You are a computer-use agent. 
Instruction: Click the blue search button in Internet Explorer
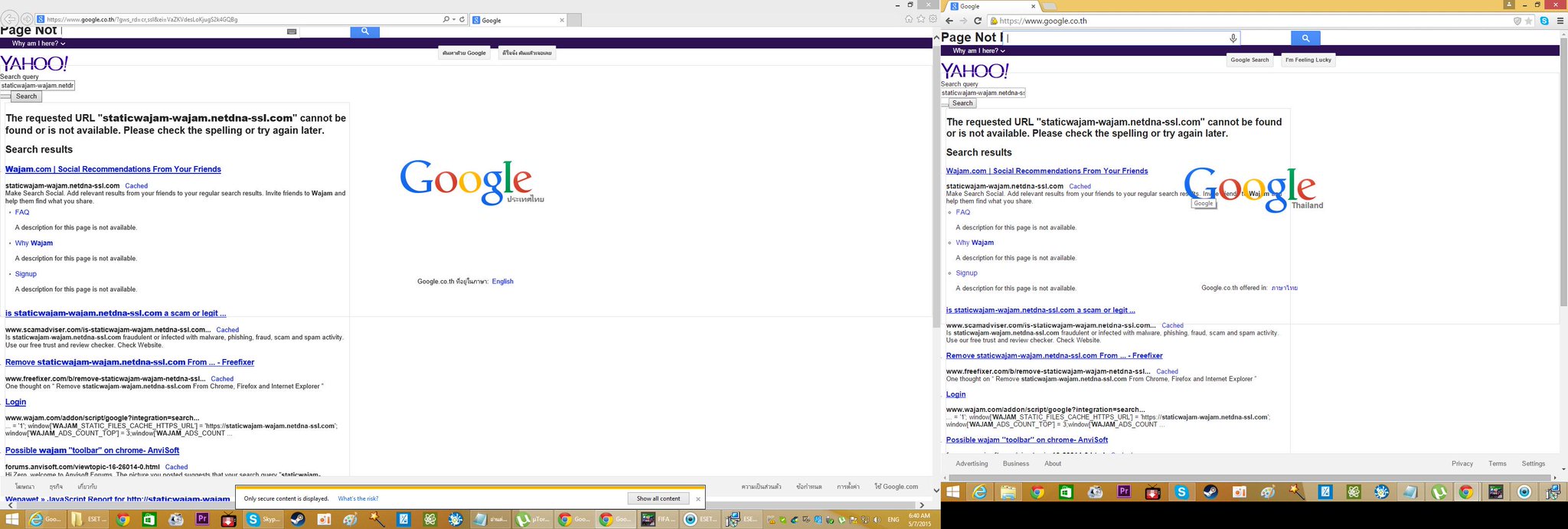click(365, 31)
